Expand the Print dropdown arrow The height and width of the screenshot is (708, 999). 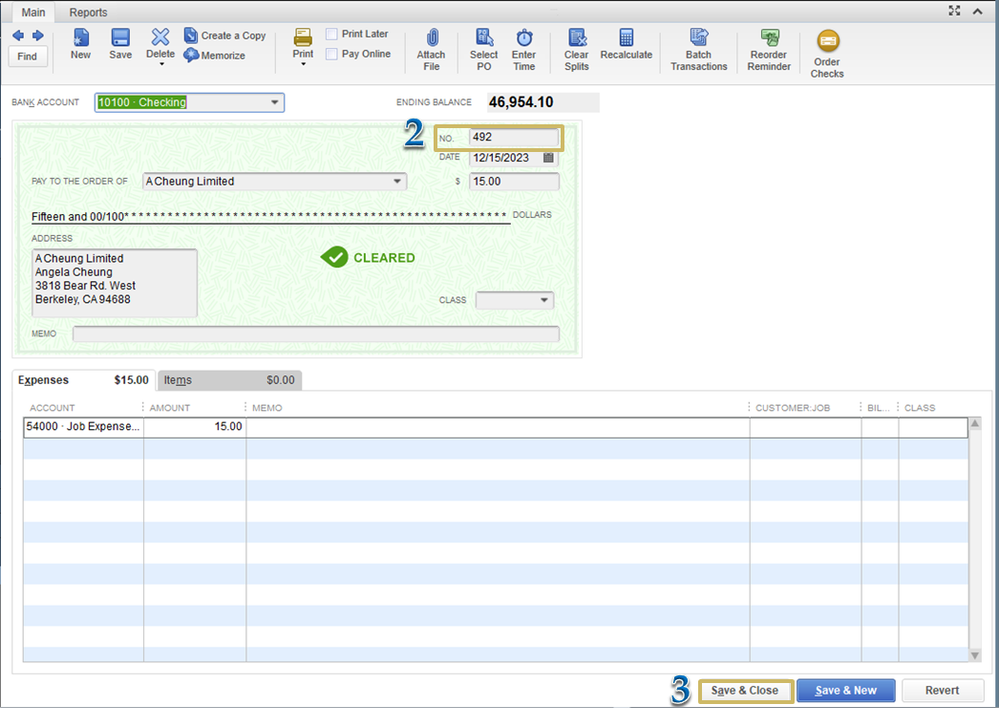pos(303,64)
